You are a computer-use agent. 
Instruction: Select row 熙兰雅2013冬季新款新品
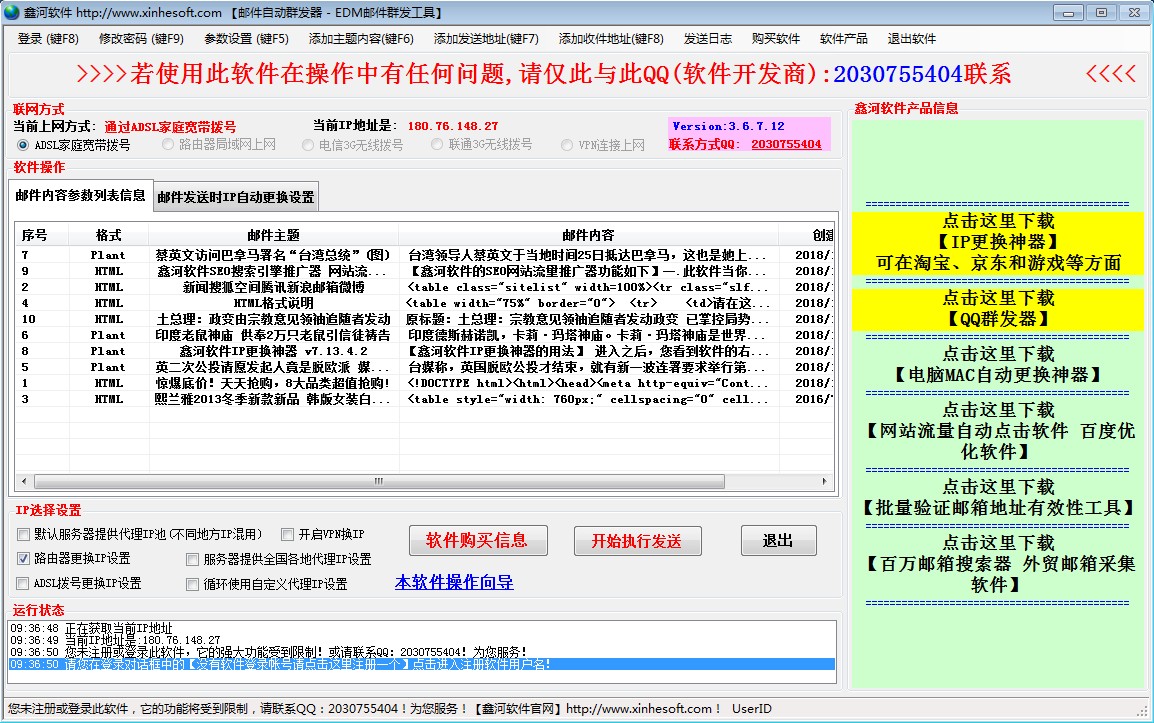click(x=424, y=399)
